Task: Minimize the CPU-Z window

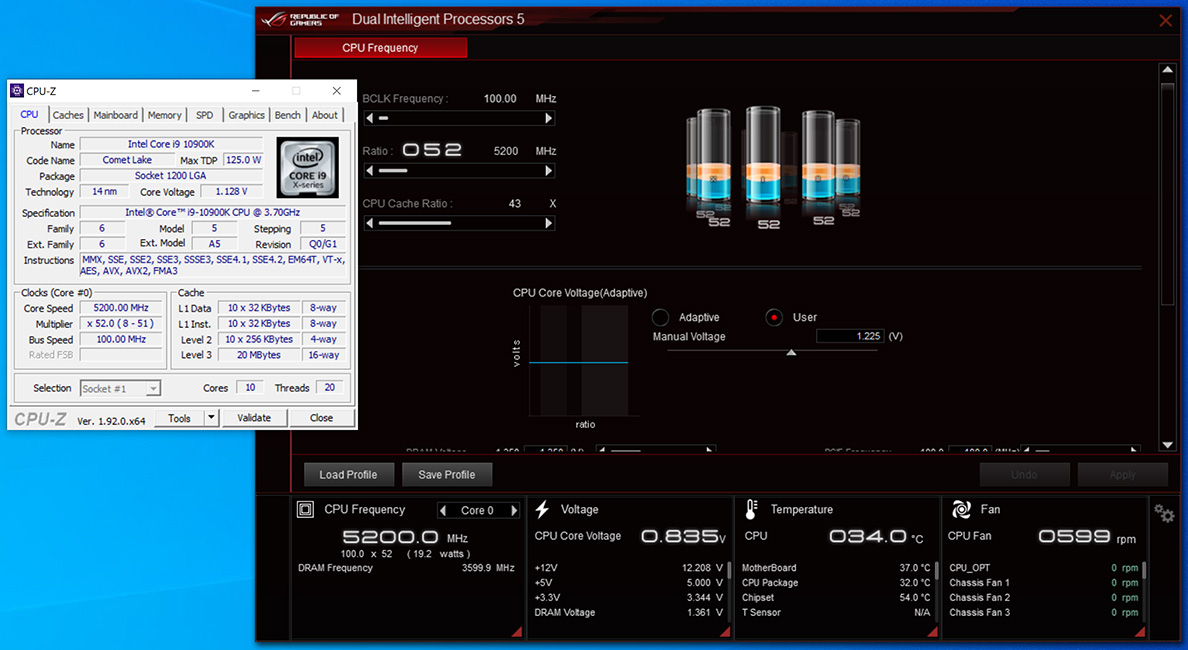Action: 256,91
